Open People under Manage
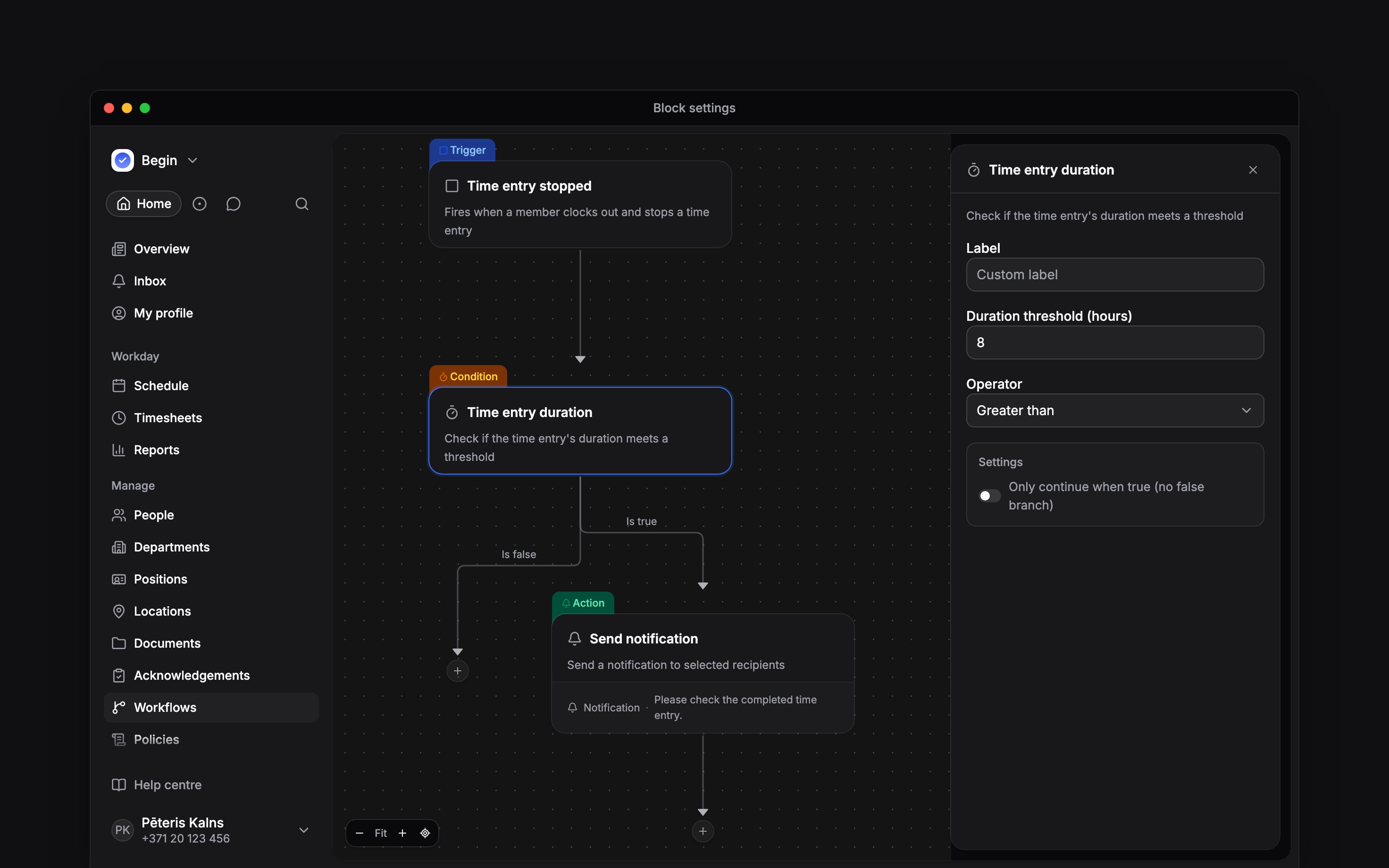This screenshot has width=1389, height=868. [211, 515]
